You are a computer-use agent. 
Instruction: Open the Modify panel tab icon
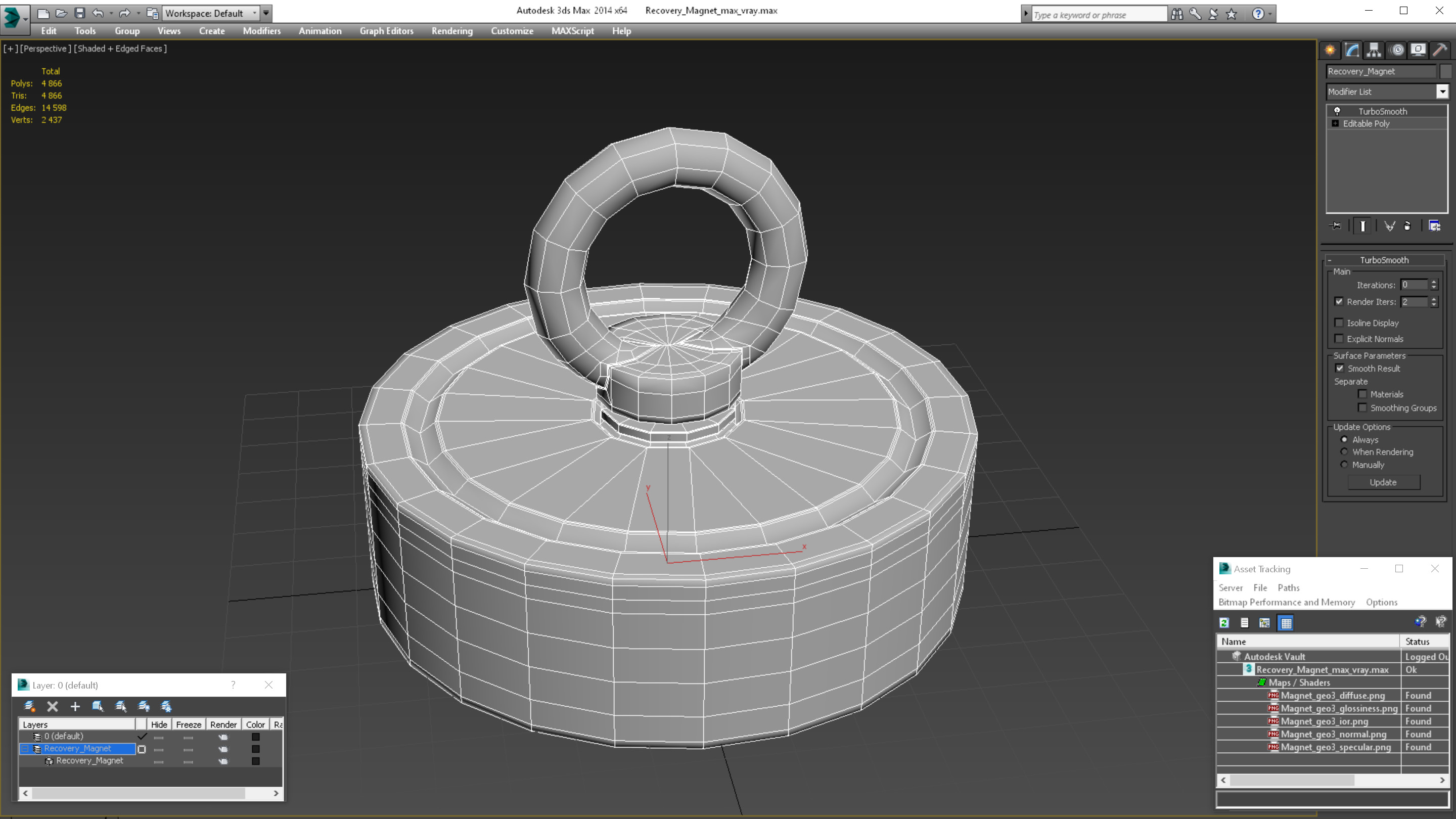coord(1352,51)
